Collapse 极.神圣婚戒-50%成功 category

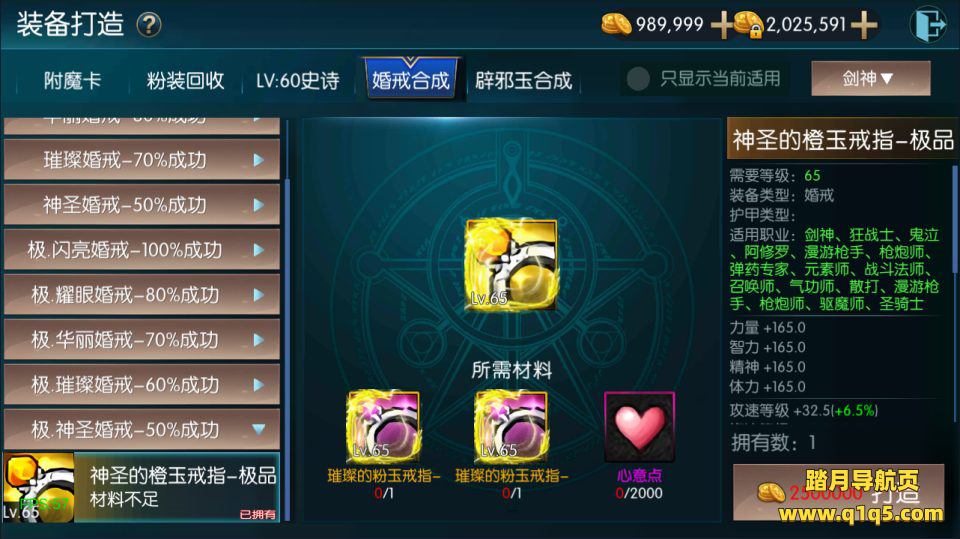(142, 429)
